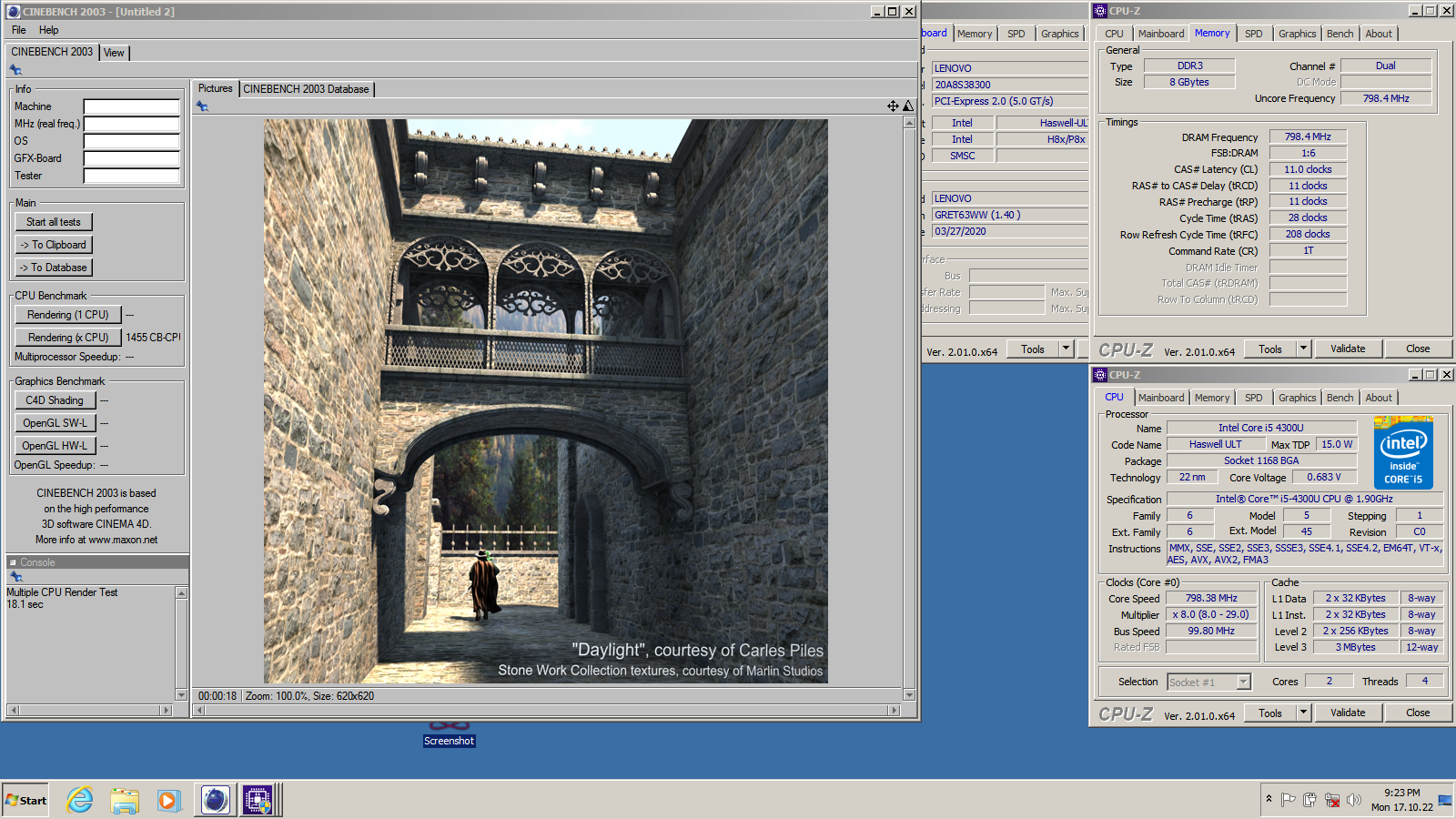Switch to CPU-Z taskbar button
Image resolution: width=1456 pixels, height=819 pixels.
[x=258, y=800]
